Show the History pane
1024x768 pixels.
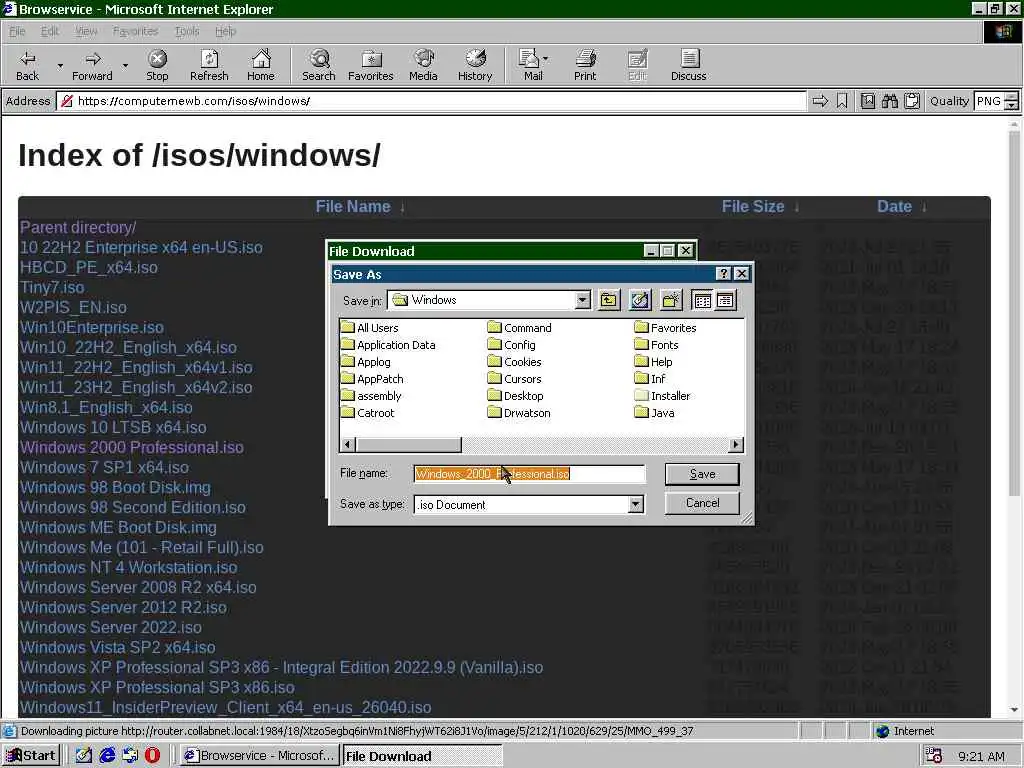pyautogui.click(x=475, y=65)
